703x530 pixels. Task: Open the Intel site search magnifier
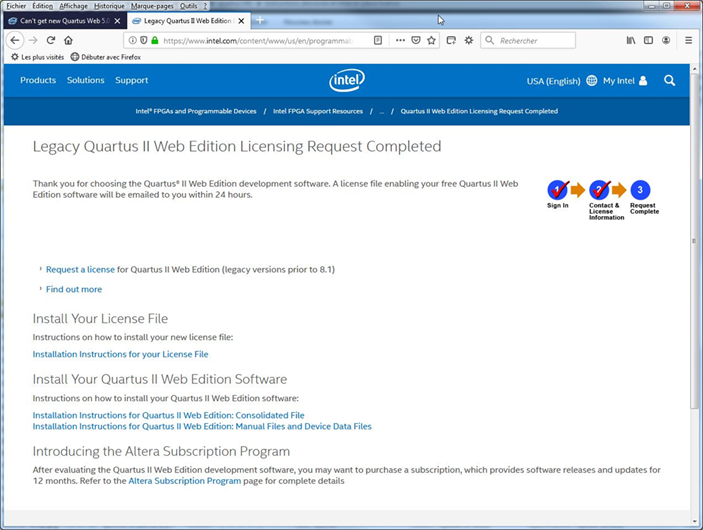(x=669, y=81)
